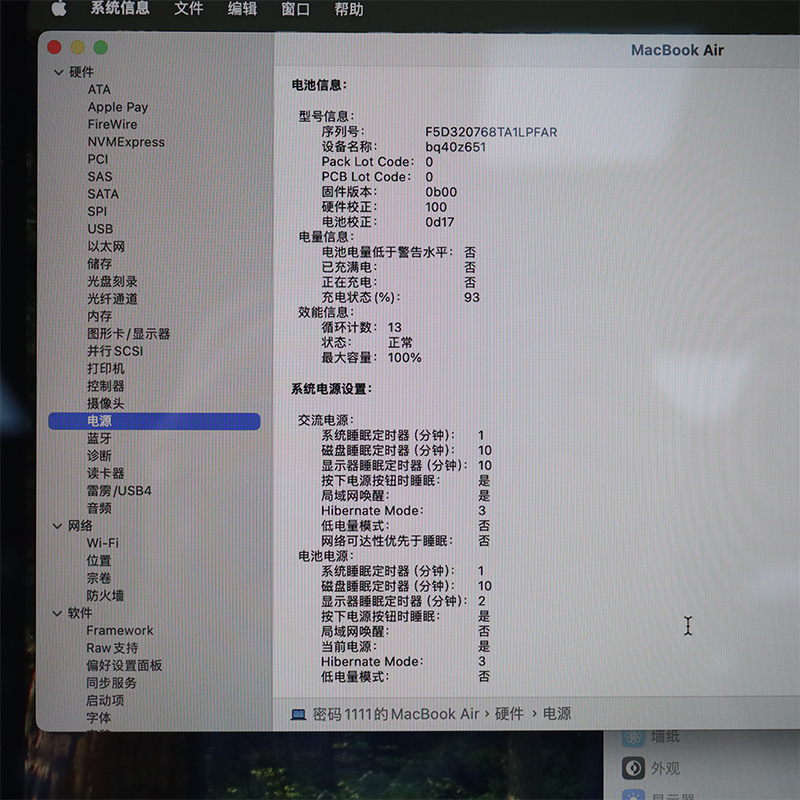The image size is (800, 800).
Task: Click the 固件版本 value 0b00
Action: tap(441, 192)
